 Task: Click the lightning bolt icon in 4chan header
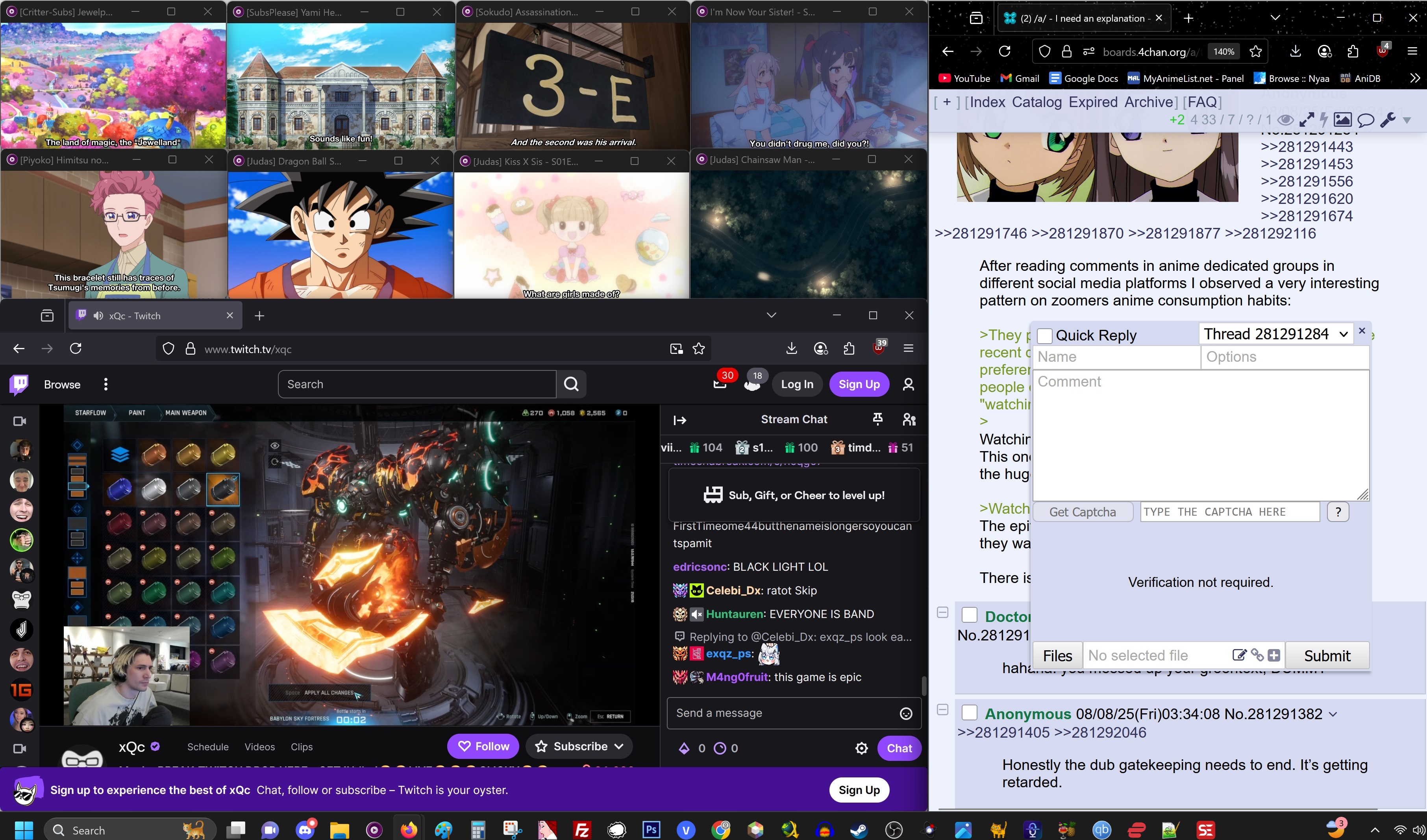[x=1323, y=120]
